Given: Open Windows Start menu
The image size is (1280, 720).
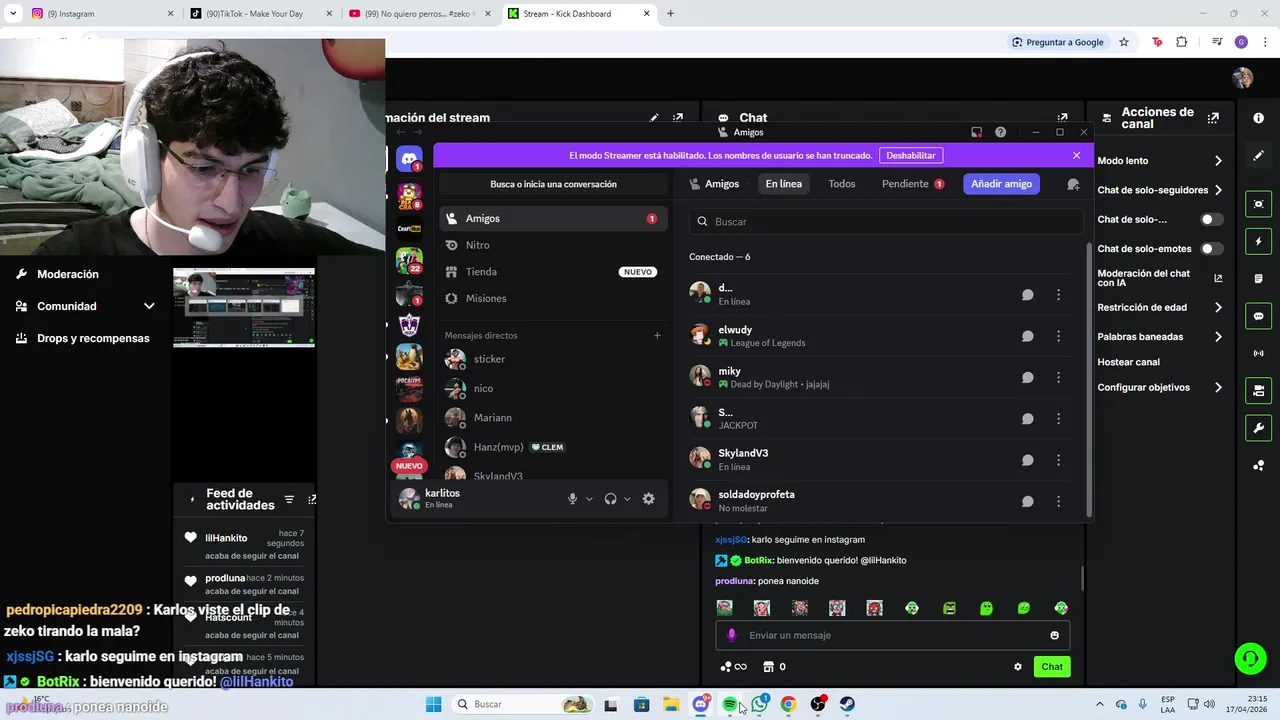Looking at the screenshot, I should [x=433, y=704].
